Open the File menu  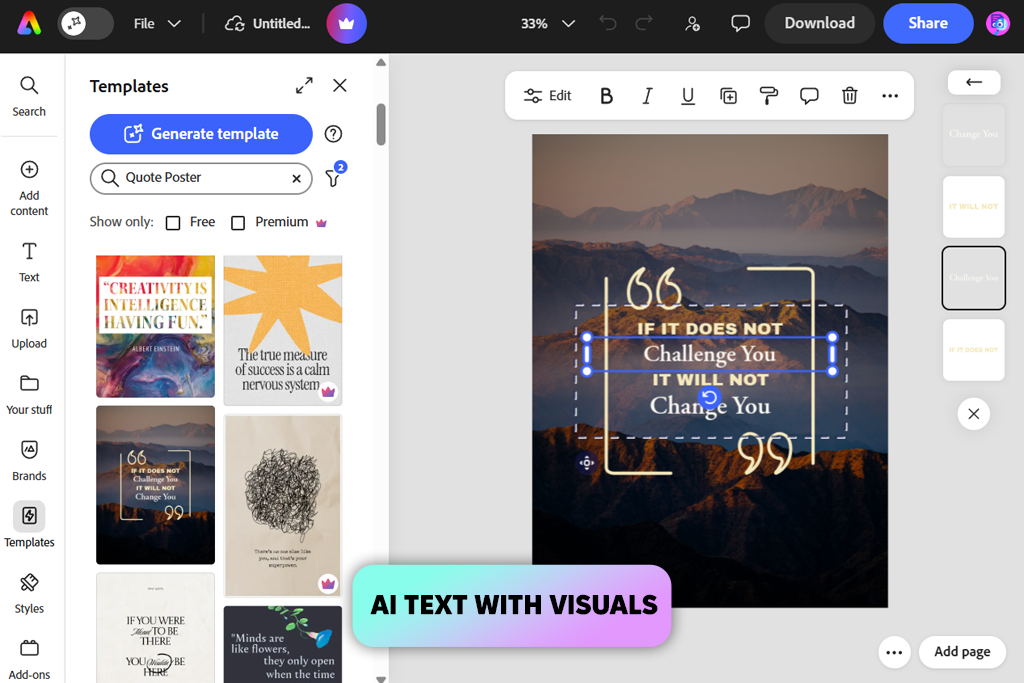pyautogui.click(x=157, y=24)
